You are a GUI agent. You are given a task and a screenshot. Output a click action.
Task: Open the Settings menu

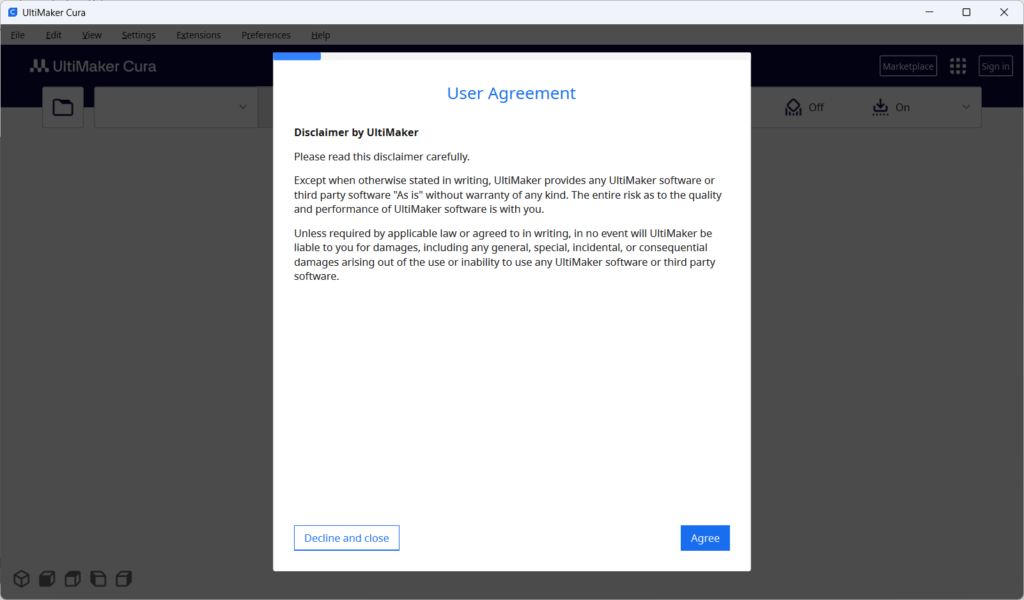pyautogui.click(x=138, y=35)
